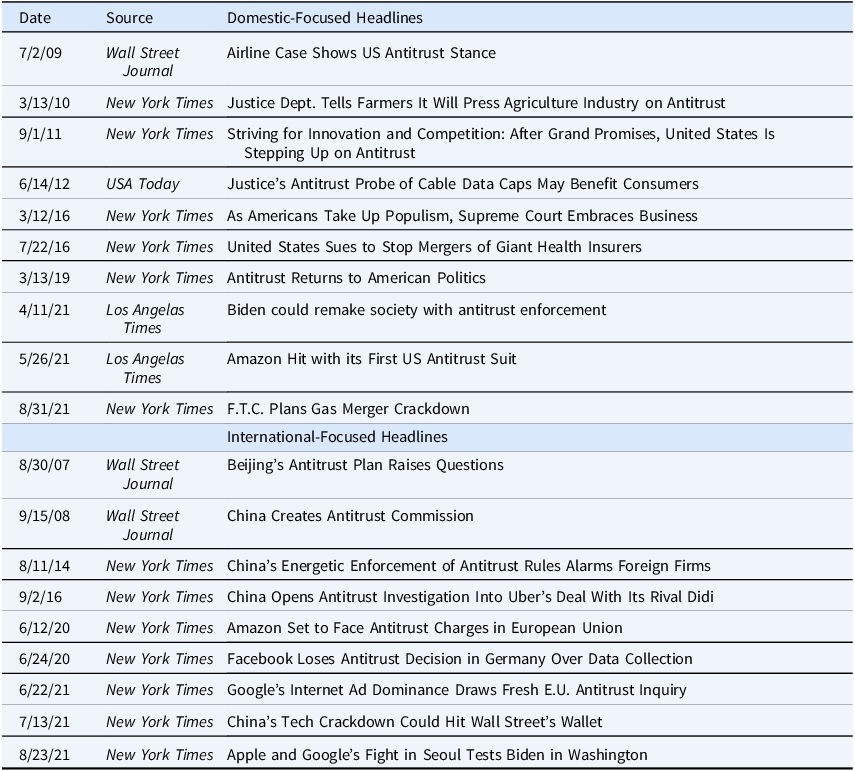Image resolution: width=855 pixels, height=771 pixels.
Task: Select the "Domestic-Focused Headlines" header
Action: coord(324,18)
